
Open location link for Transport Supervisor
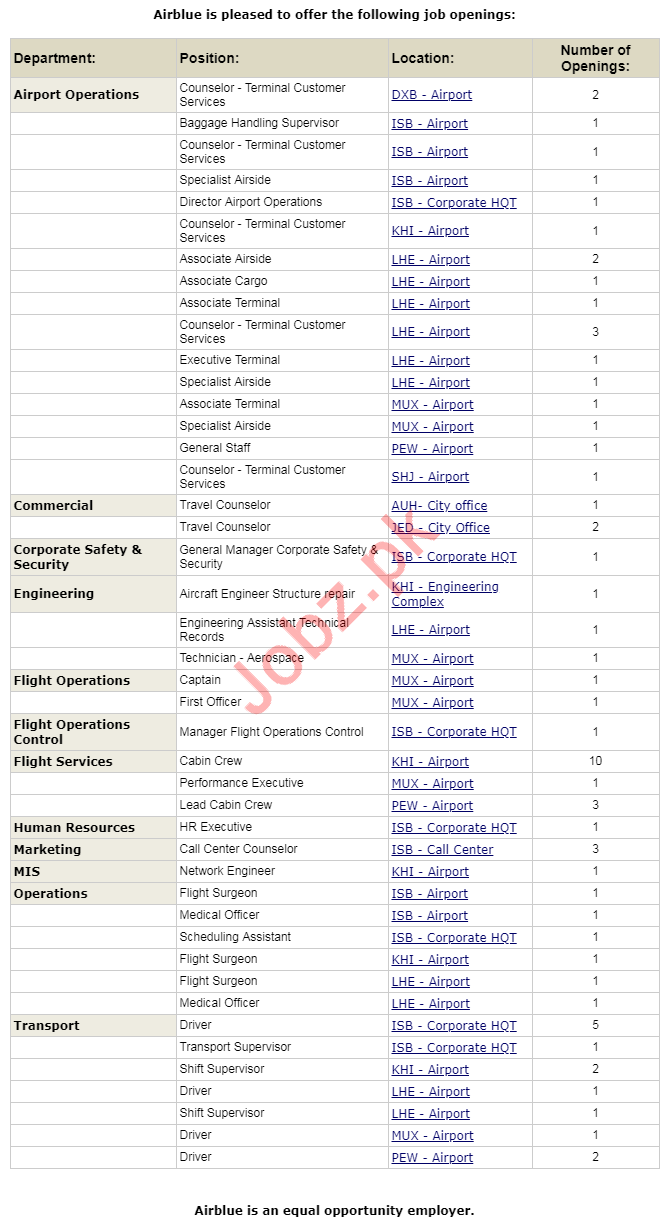[x=454, y=1048]
